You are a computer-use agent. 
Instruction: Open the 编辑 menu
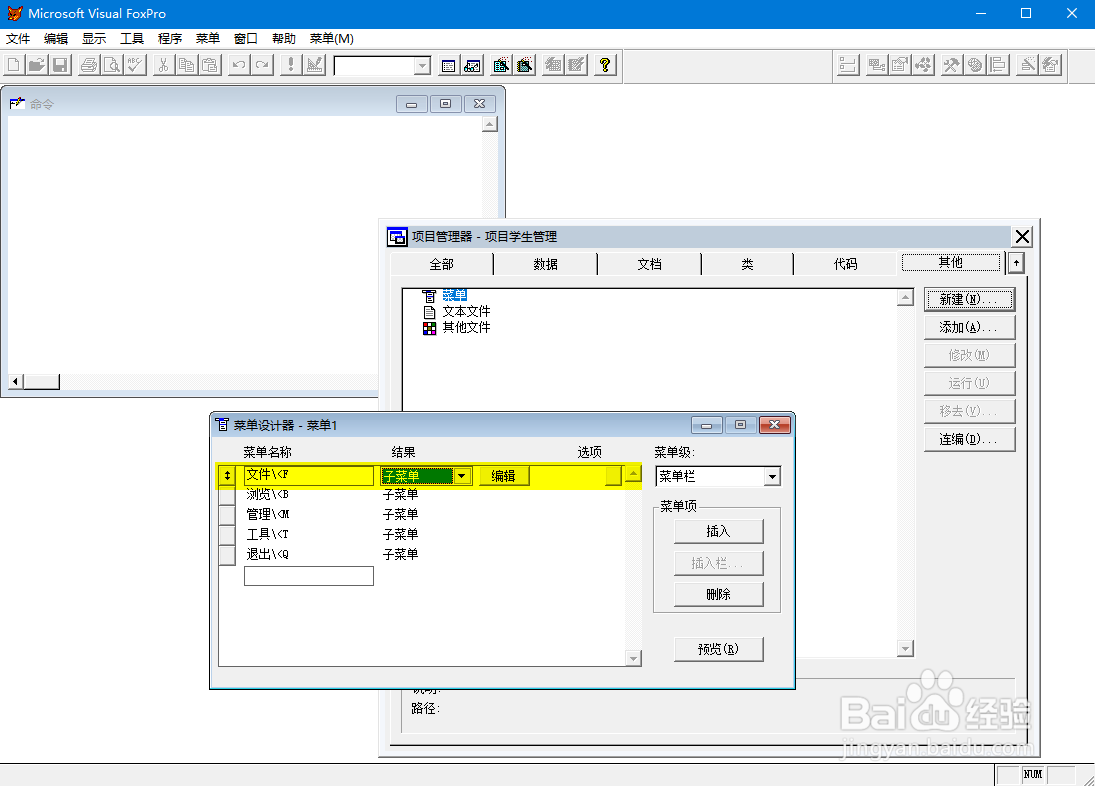(x=56, y=38)
